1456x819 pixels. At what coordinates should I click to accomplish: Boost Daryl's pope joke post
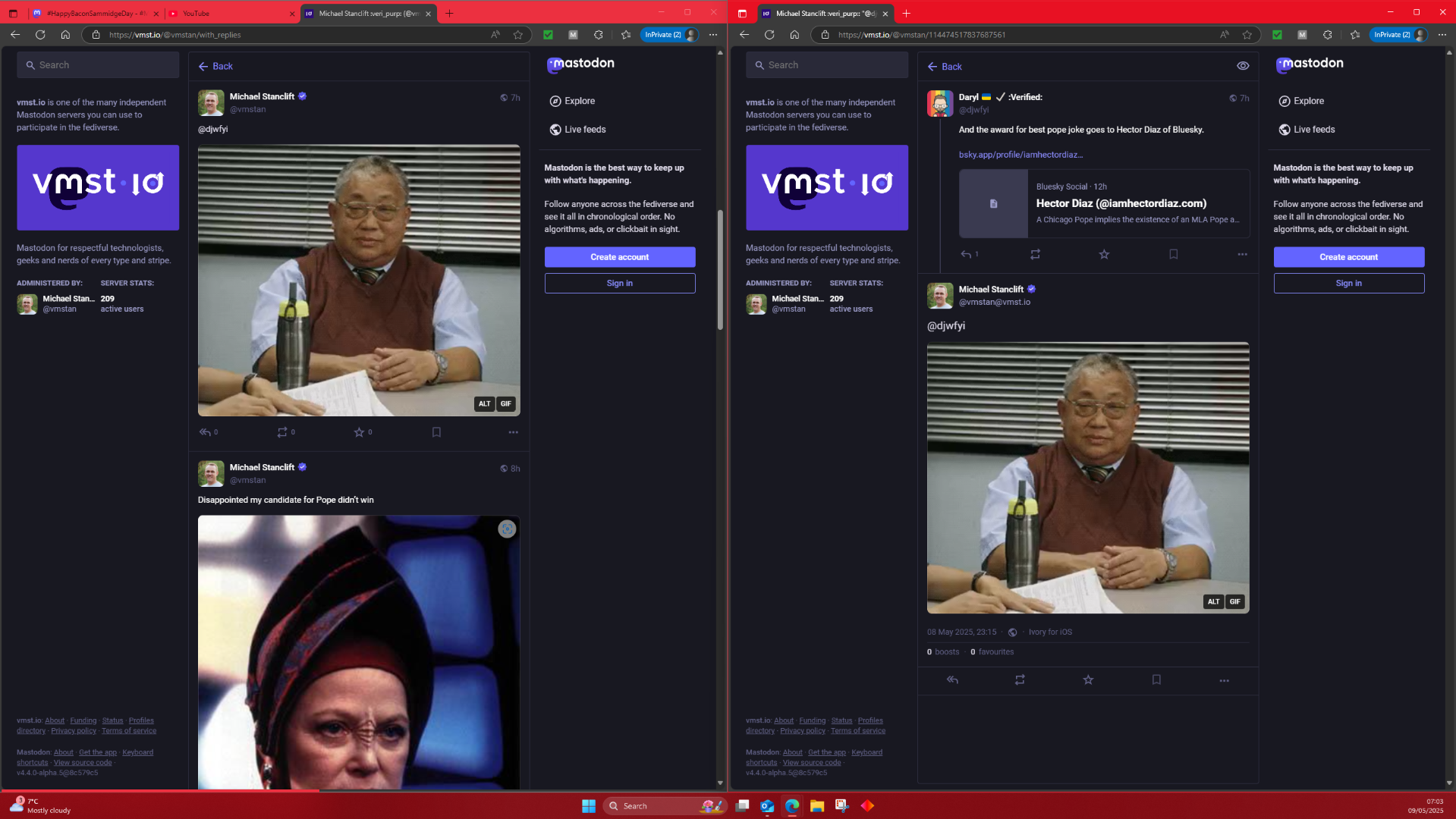click(1035, 255)
